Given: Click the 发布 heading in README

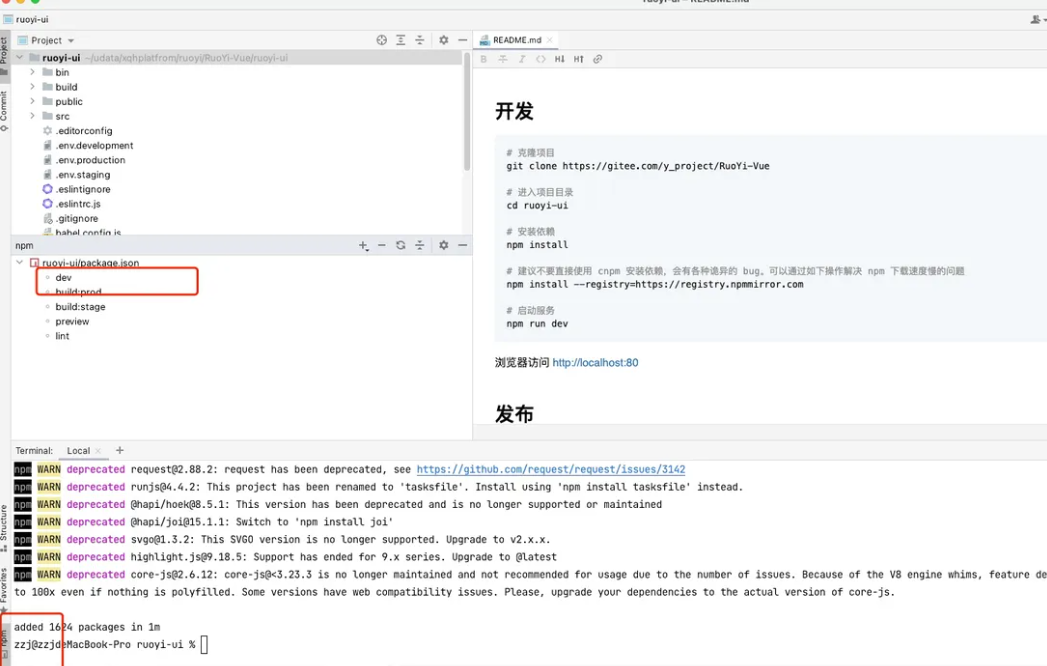Looking at the screenshot, I should 514,413.
